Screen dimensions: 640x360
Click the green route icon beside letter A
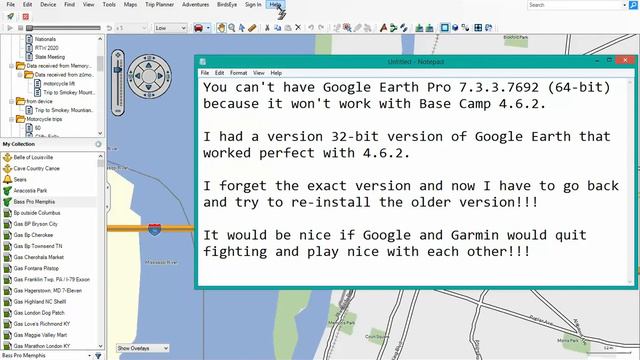click(393, 28)
